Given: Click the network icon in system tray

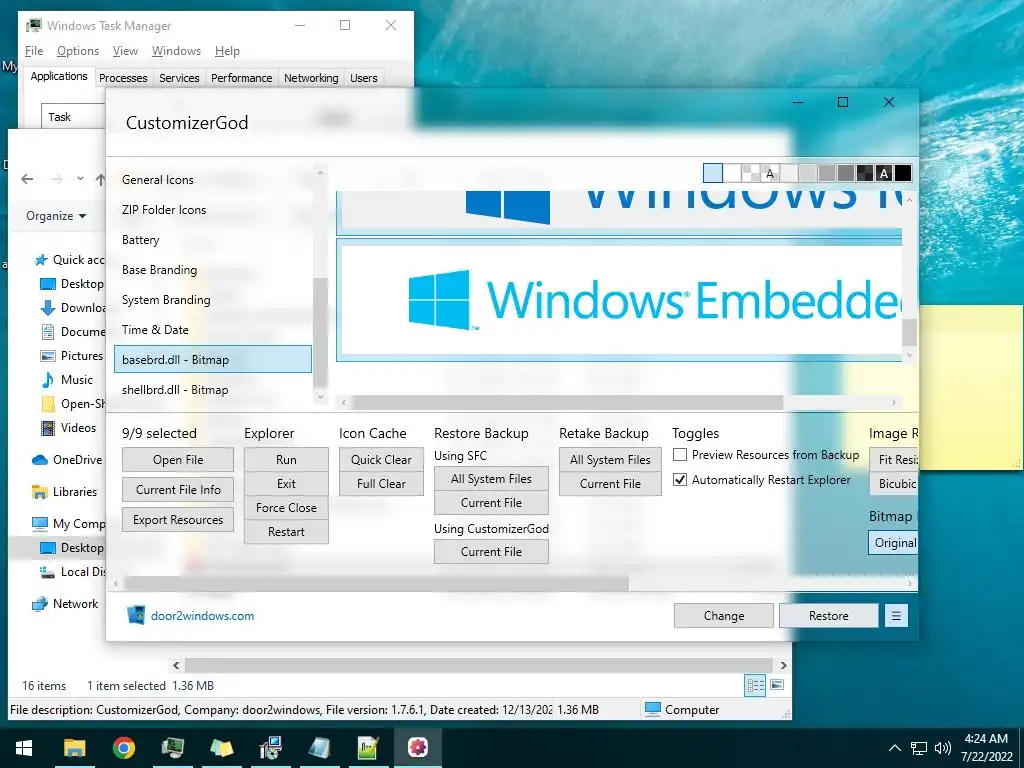Looking at the screenshot, I should point(919,748).
